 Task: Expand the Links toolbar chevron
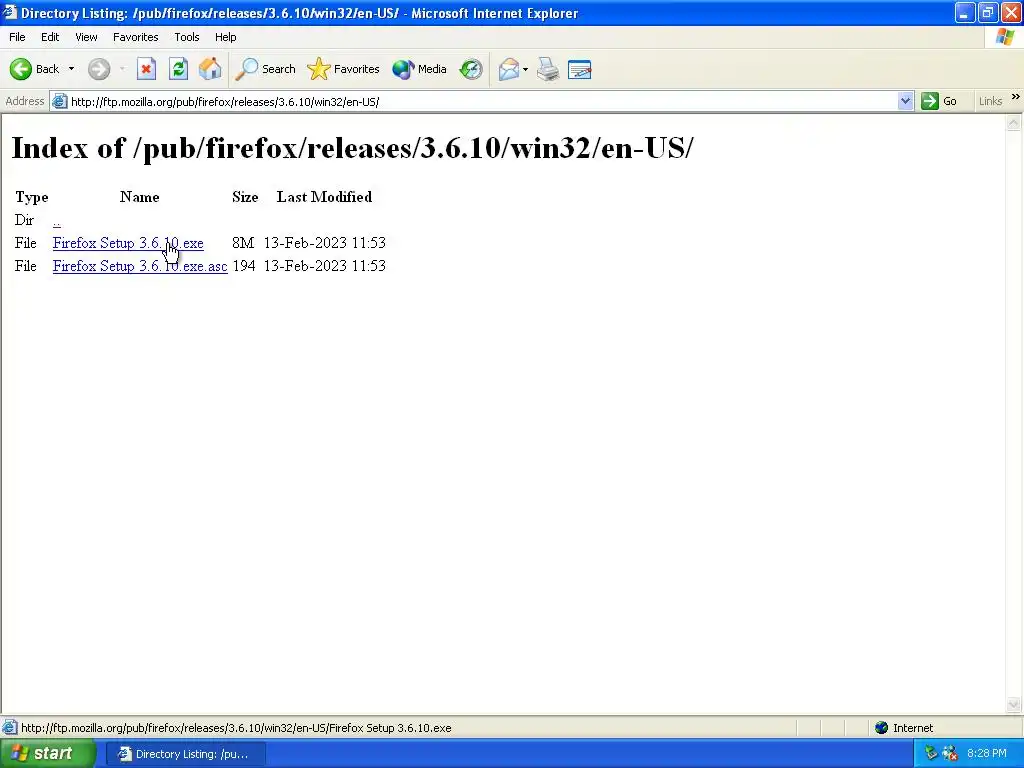(x=1016, y=97)
